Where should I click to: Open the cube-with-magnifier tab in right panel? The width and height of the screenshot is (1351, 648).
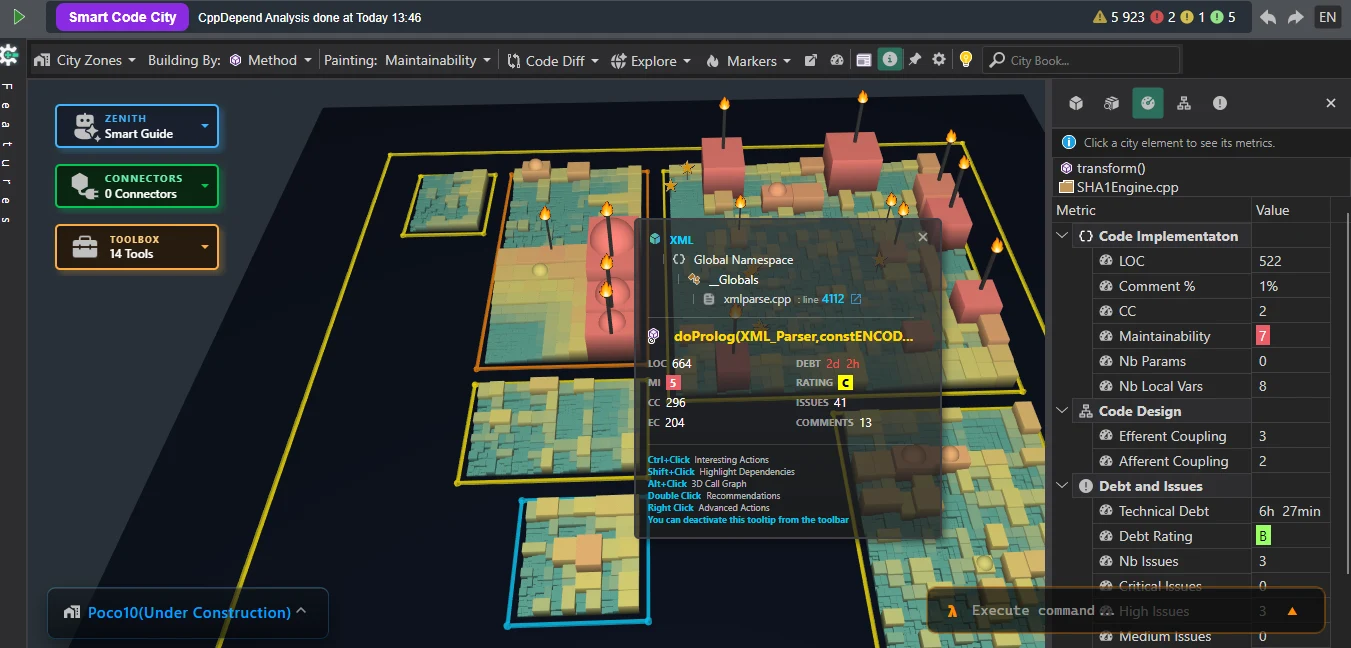pos(1111,103)
